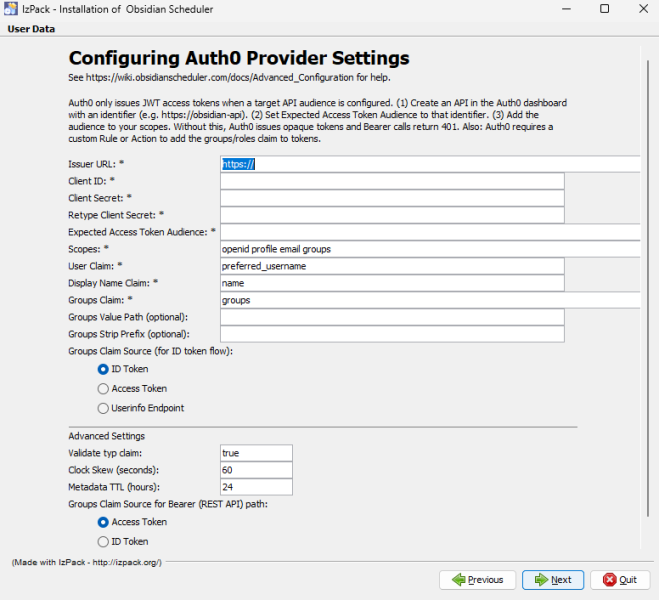The image size is (659, 600).
Task: Click the Validate typ claim field
Action: (x=256, y=453)
